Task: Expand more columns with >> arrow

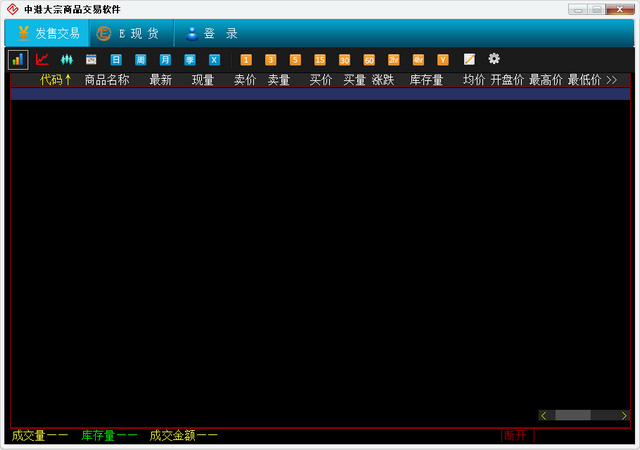Action: pos(611,80)
